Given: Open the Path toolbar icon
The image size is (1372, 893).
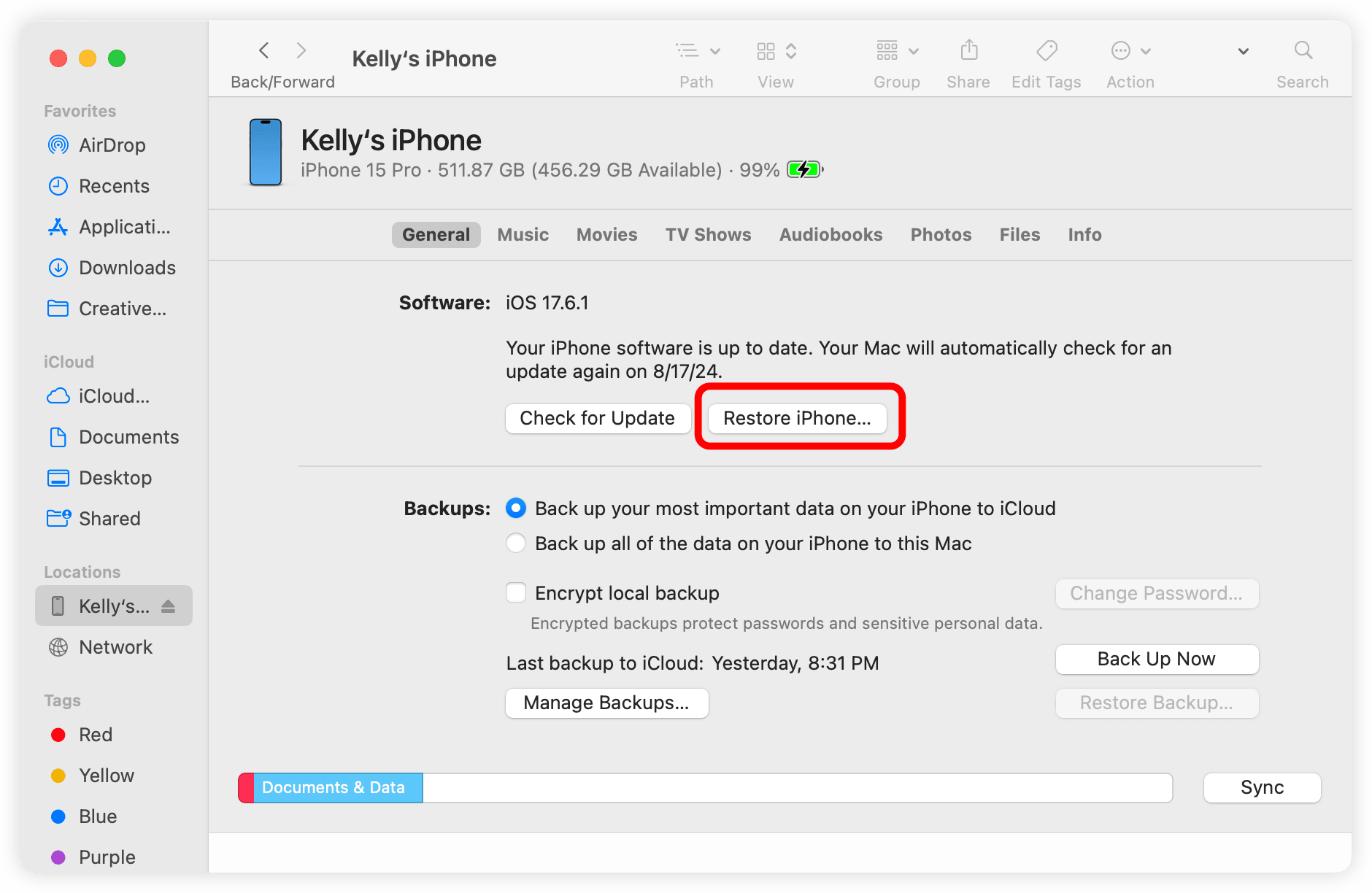Looking at the screenshot, I should click(x=687, y=50).
